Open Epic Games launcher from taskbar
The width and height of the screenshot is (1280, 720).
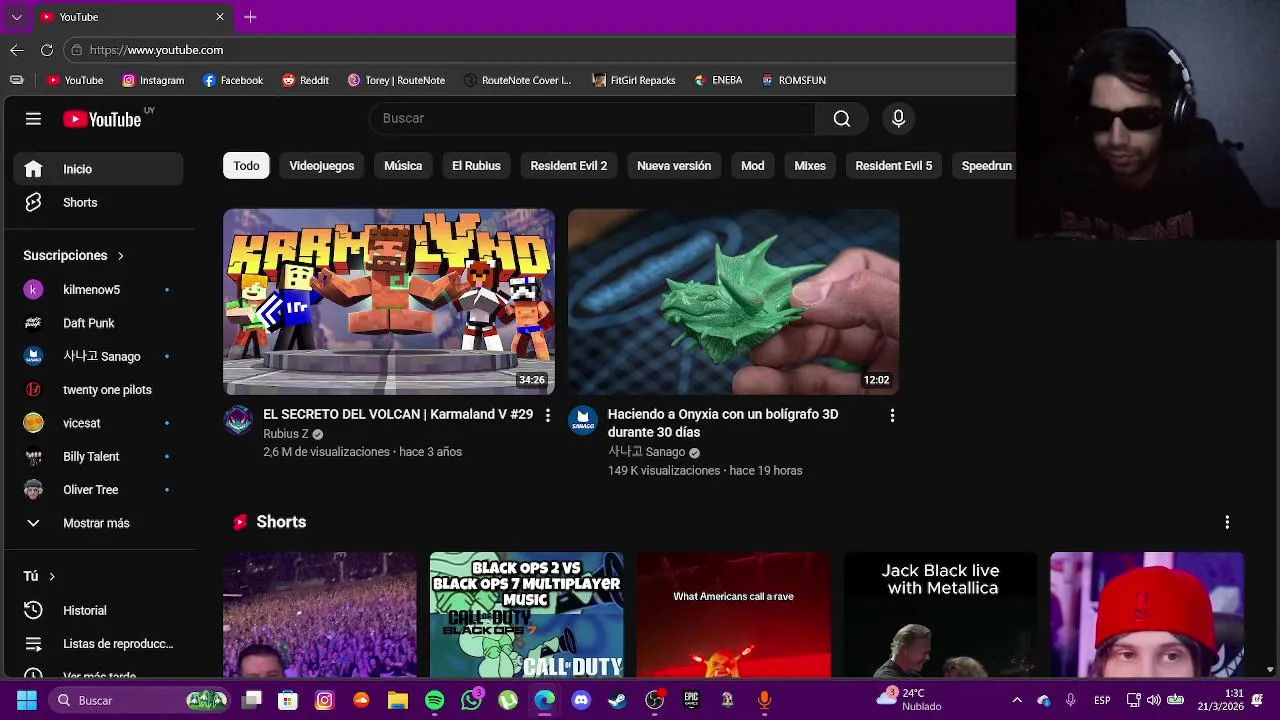pyautogui.click(x=691, y=700)
